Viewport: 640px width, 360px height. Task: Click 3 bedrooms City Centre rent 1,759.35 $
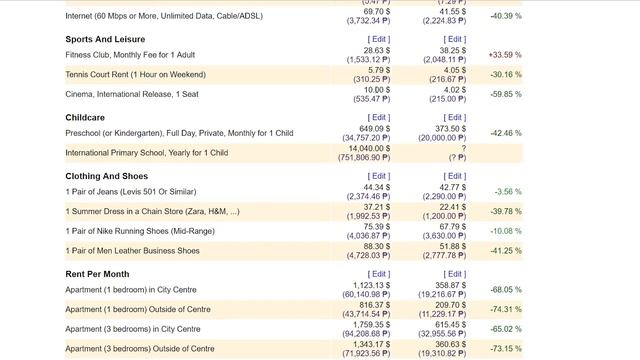pos(372,324)
